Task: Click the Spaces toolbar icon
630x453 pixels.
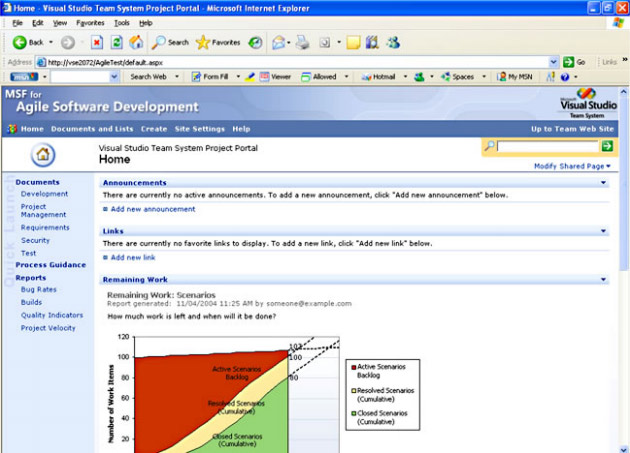Action: (x=446, y=76)
